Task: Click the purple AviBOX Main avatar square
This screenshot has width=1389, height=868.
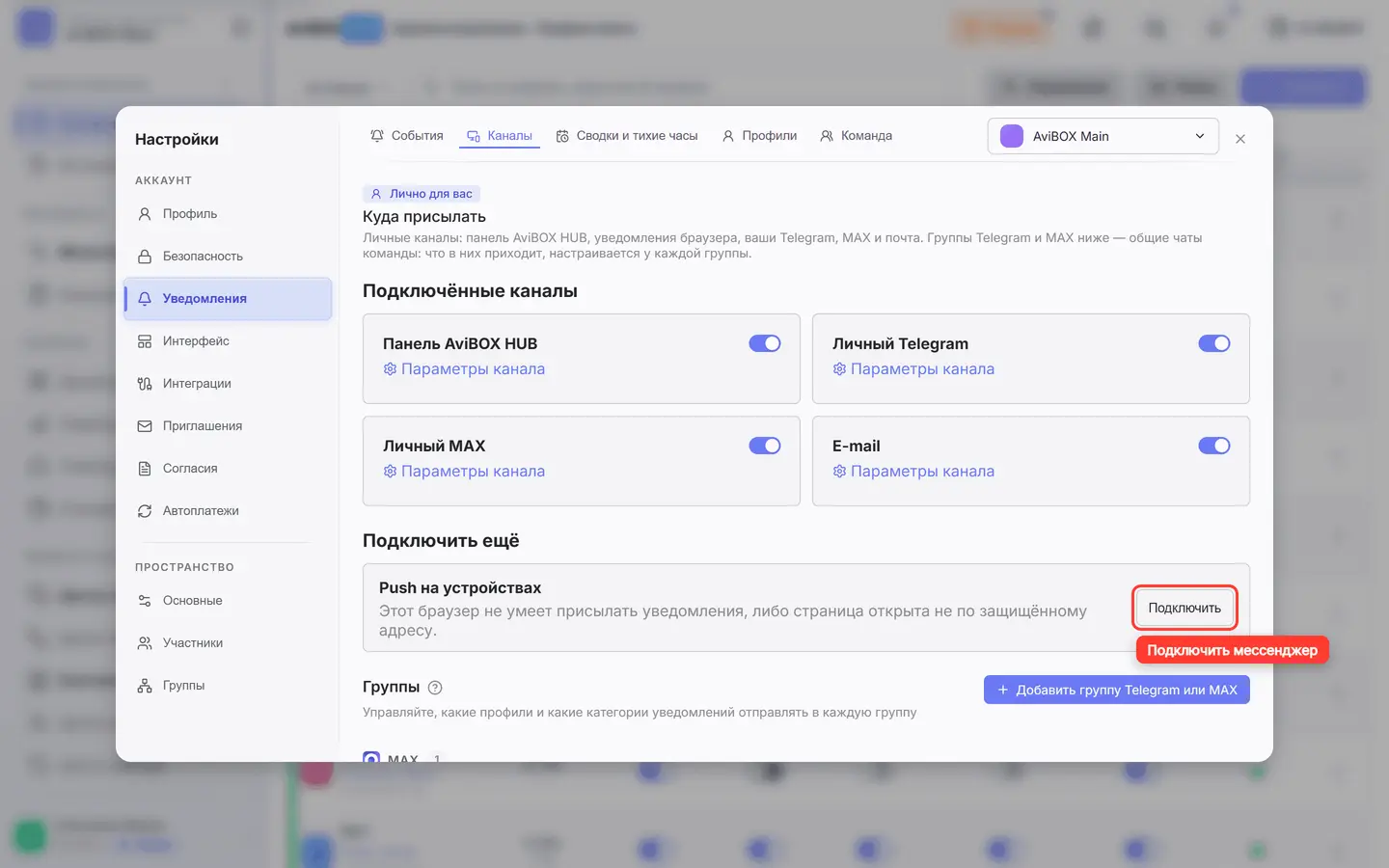Action: coord(1012,136)
